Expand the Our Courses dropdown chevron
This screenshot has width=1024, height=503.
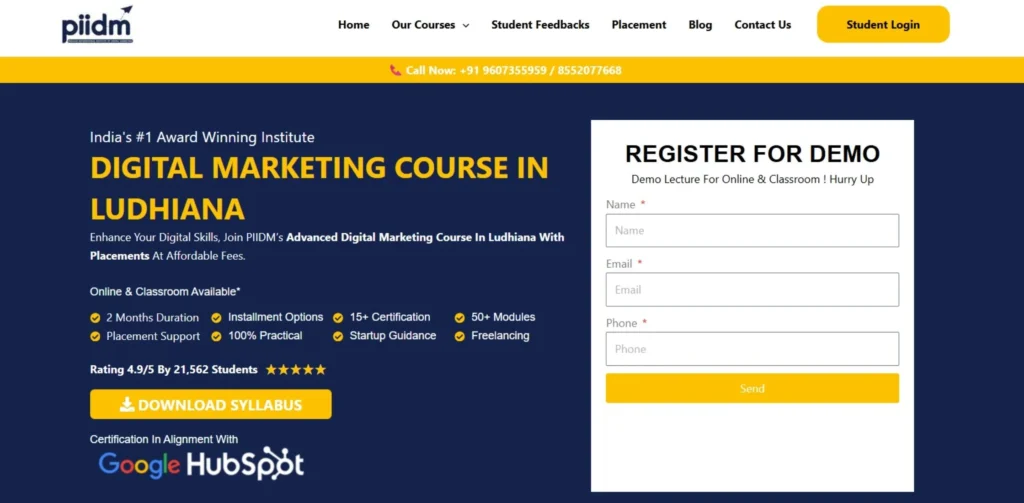pos(466,25)
